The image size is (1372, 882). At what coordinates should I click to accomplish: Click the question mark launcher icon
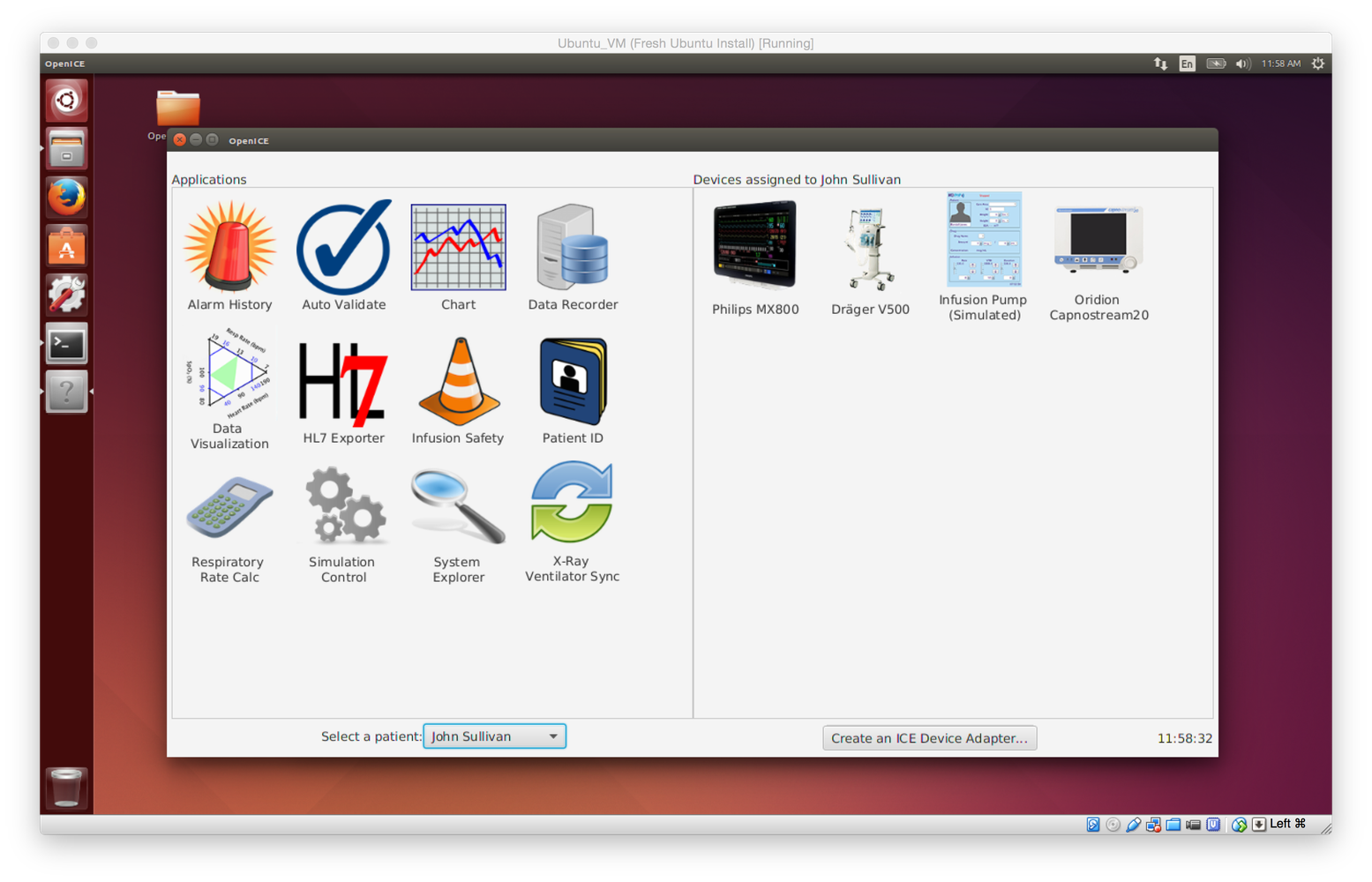(67, 392)
